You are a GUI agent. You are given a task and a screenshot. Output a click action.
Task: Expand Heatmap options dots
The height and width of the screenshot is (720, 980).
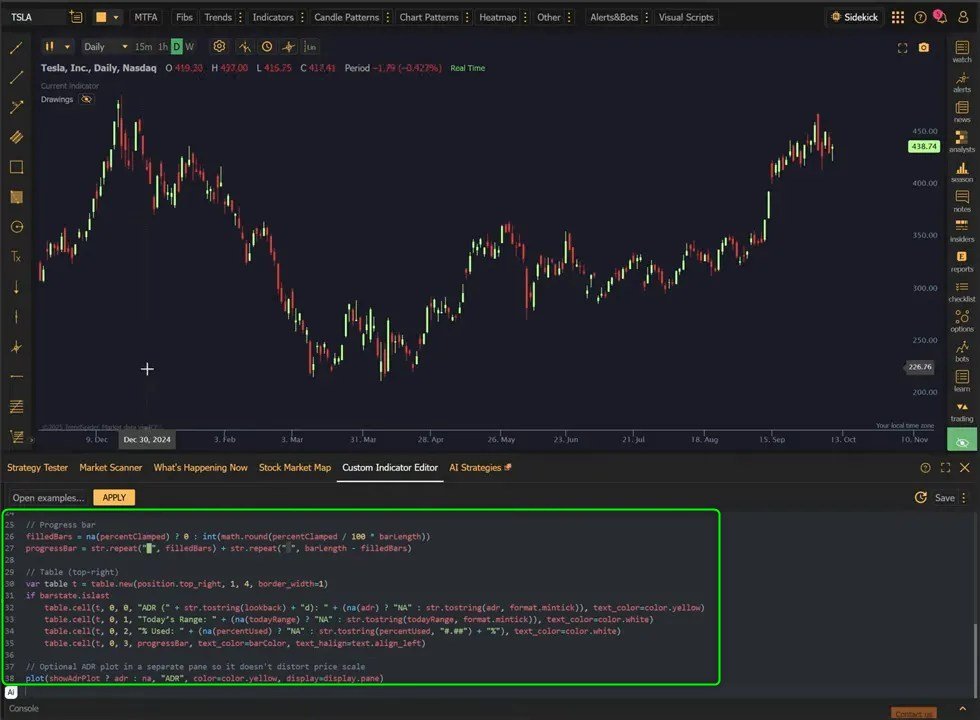pyautogui.click(x=525, y=18)
